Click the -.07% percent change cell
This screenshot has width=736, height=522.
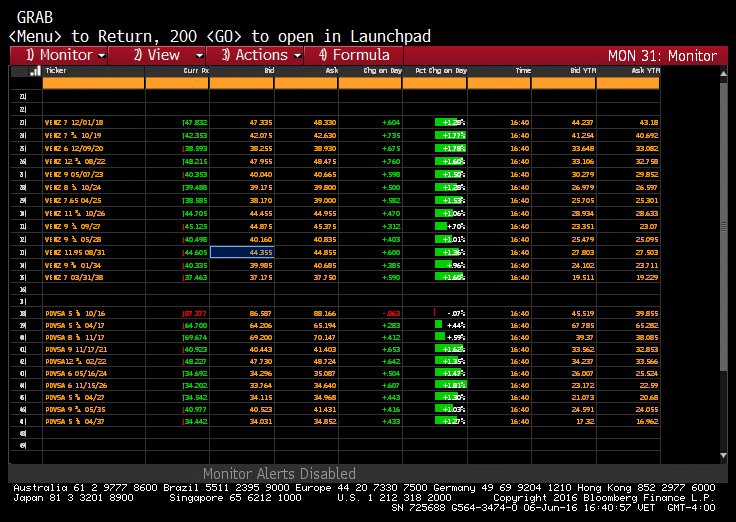tap(450, 314)
